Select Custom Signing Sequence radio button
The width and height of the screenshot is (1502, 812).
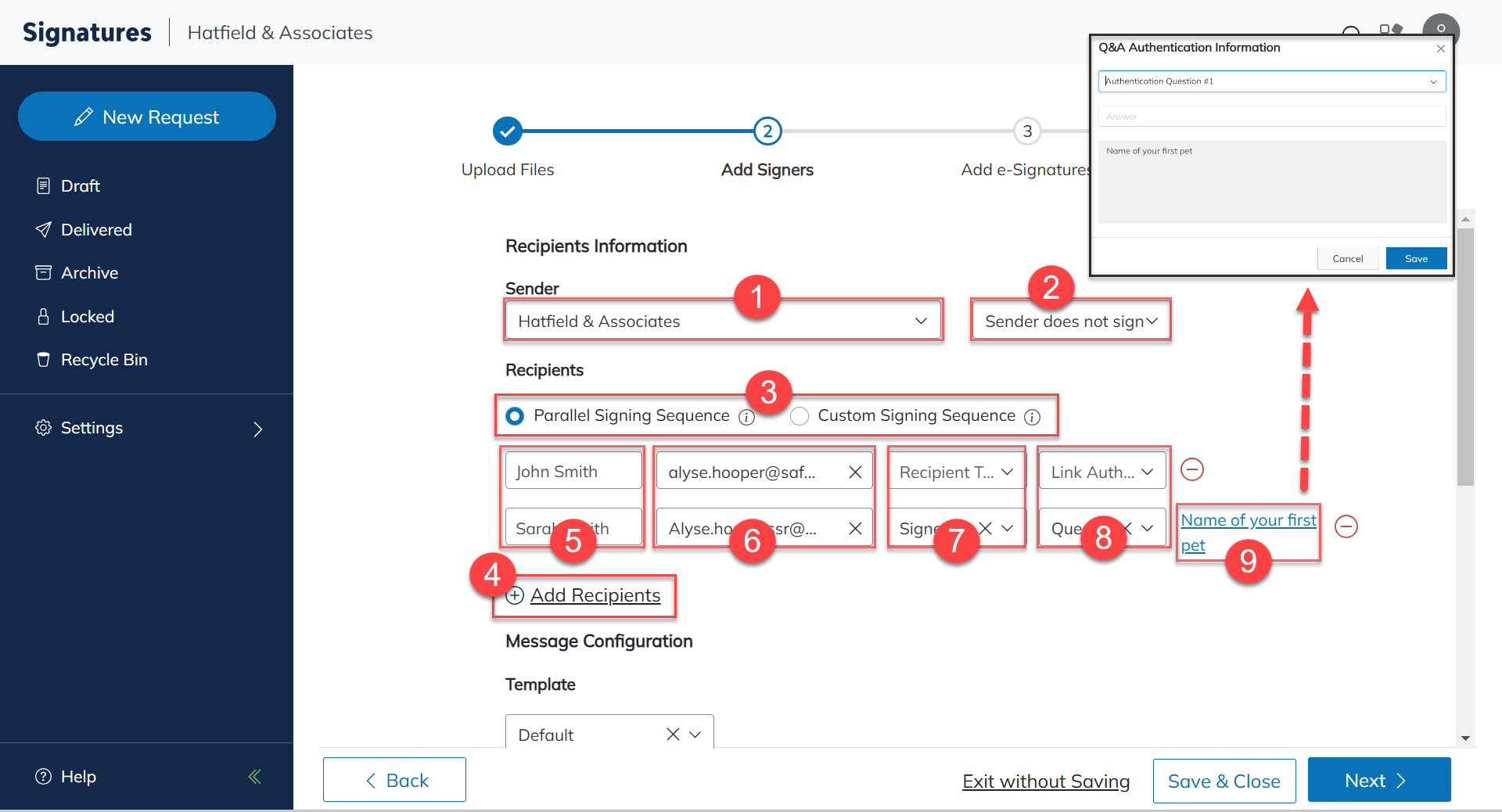click(800, 416)
